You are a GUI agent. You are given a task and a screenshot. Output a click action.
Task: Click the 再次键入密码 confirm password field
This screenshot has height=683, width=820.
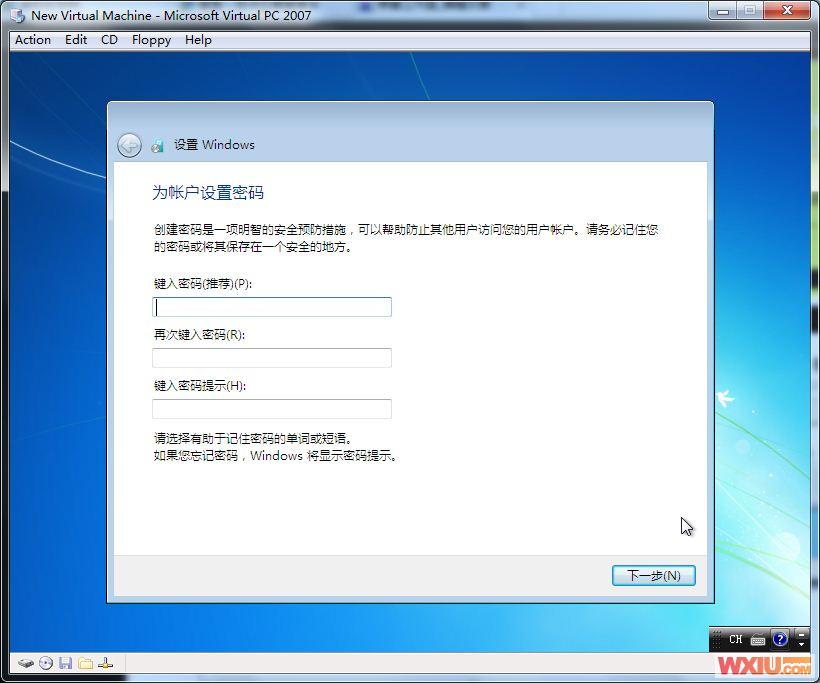(x=272, y=358)
